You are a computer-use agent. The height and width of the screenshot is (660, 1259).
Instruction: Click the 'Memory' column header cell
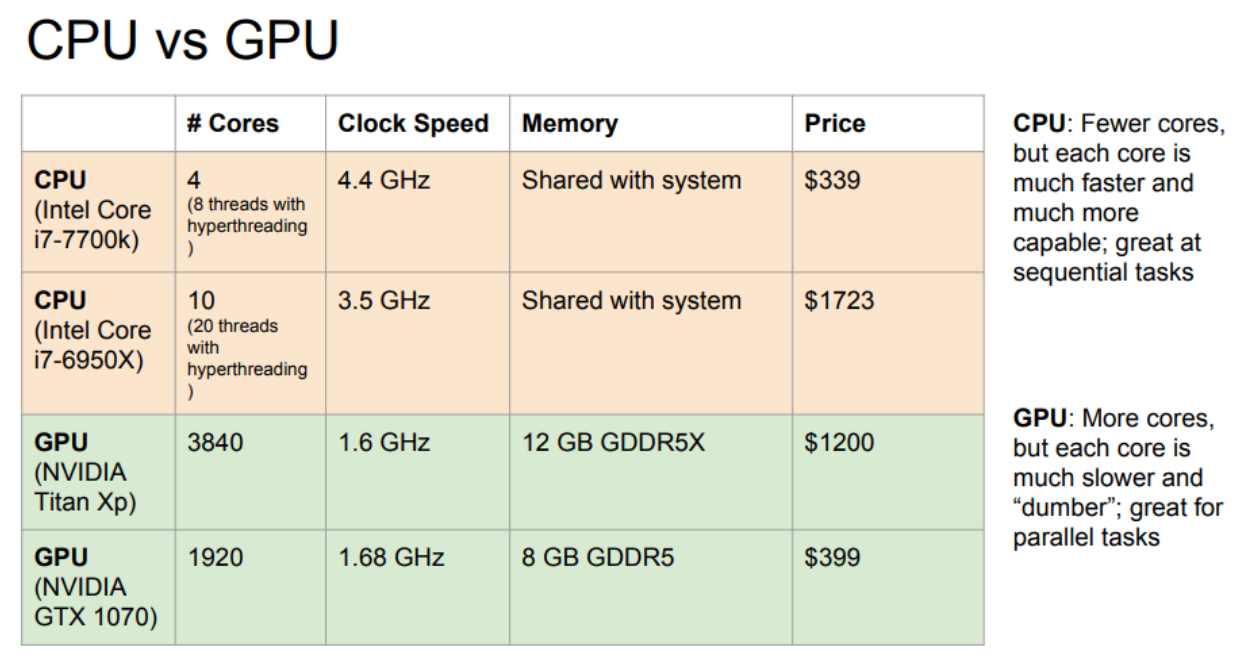651,124
